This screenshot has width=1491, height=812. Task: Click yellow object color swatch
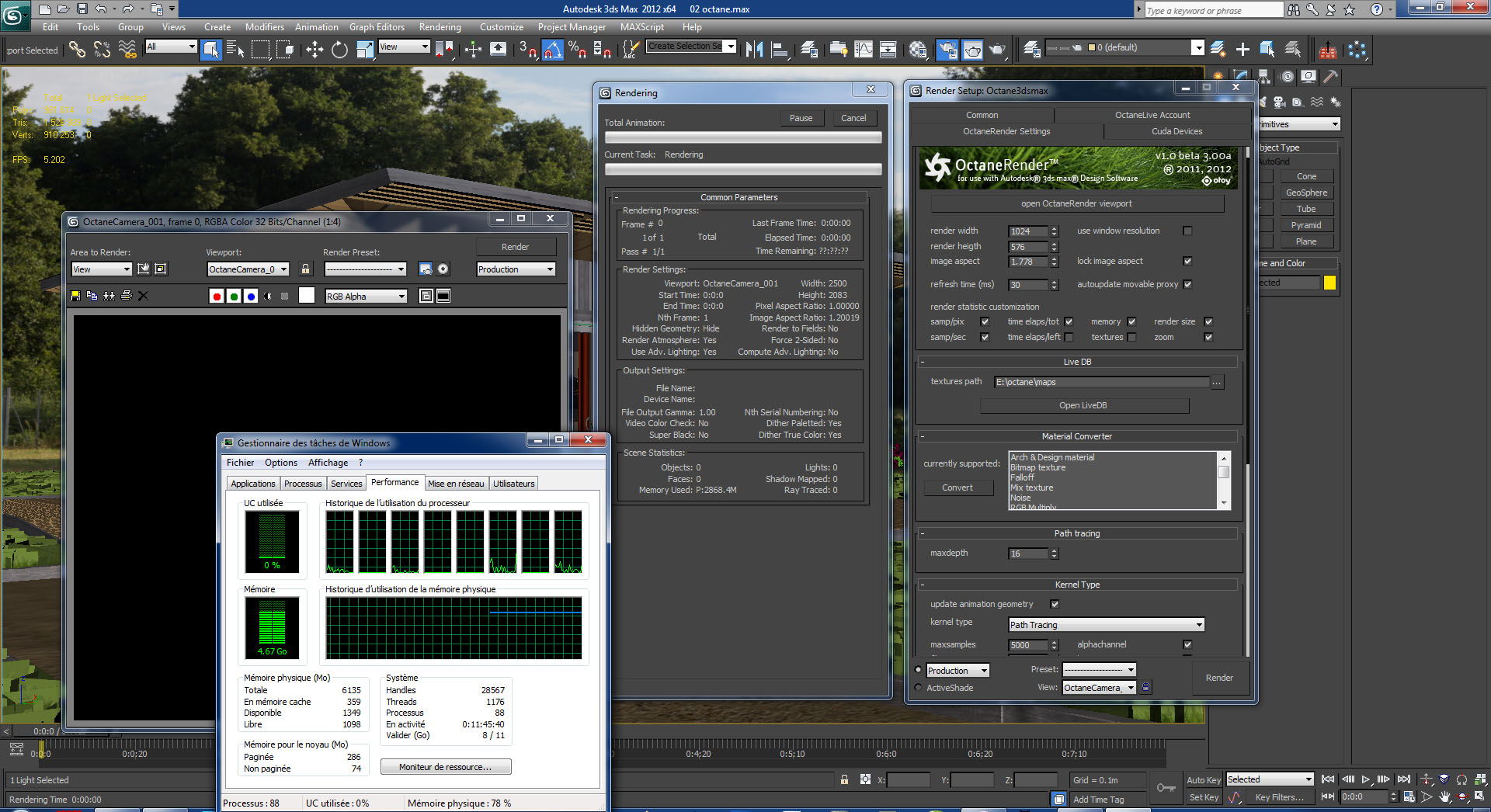pos(1329,283)
